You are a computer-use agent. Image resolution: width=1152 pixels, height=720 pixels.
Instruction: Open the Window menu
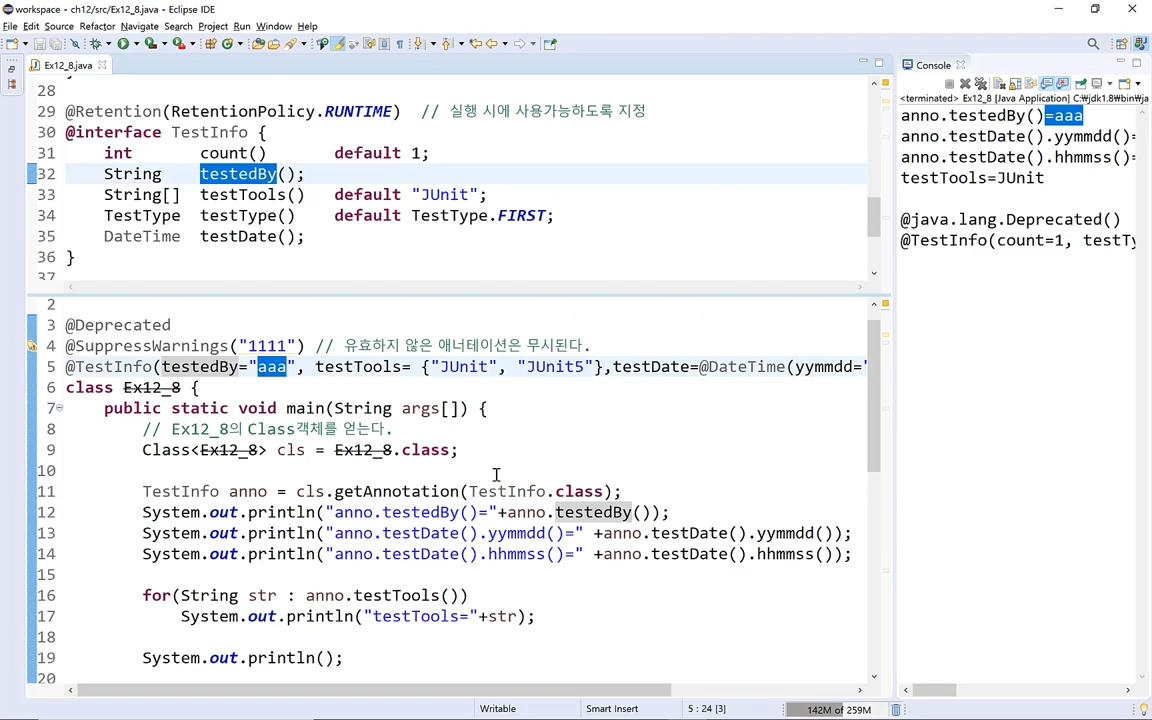(x=274, y=26)
